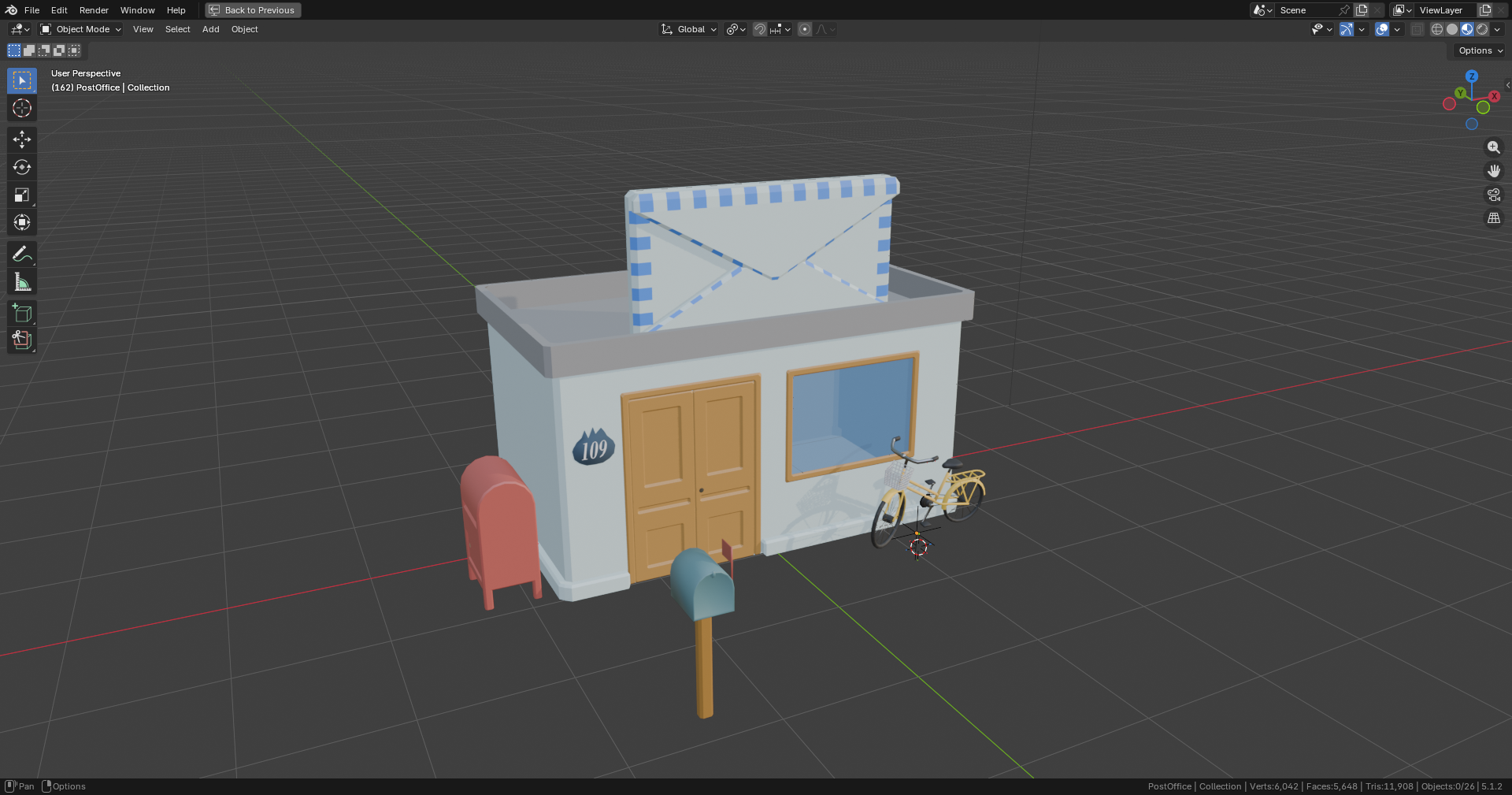Set selection mode to new selection
1512x795 pixels.
[14, 50]
